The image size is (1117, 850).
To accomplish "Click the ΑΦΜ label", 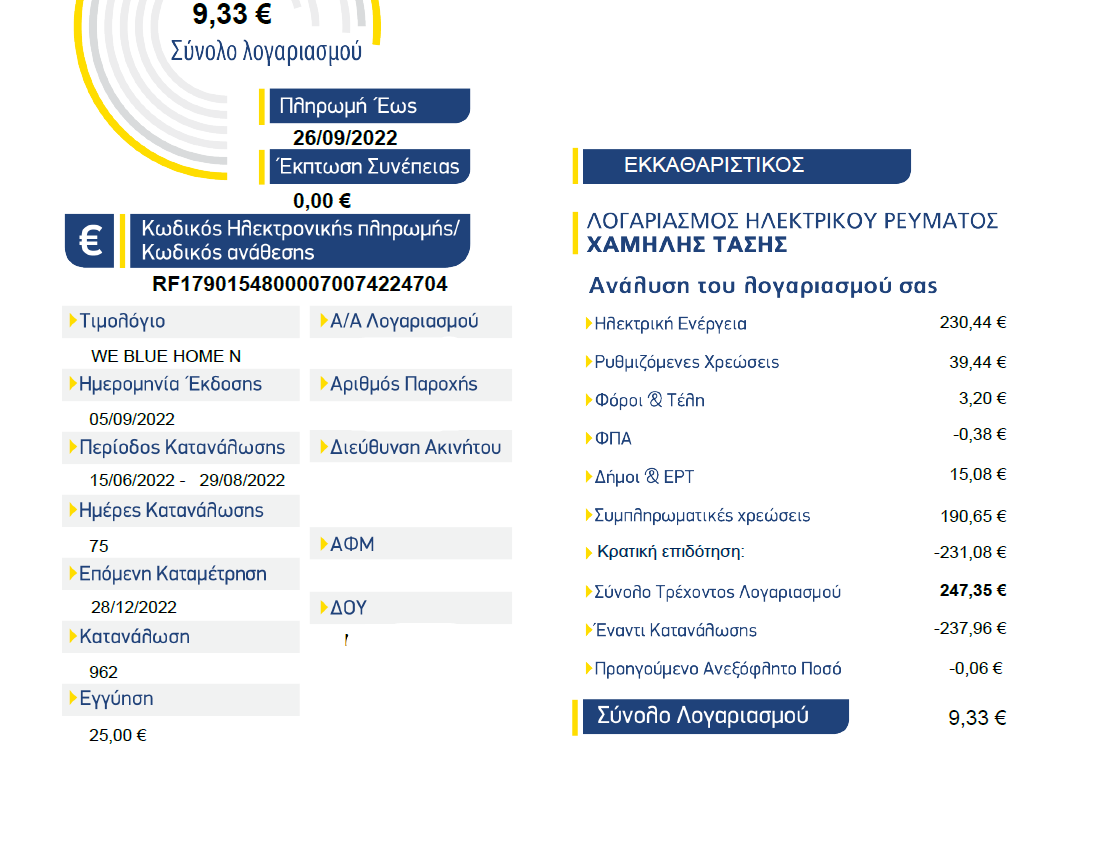I will (x=352, y=544).
